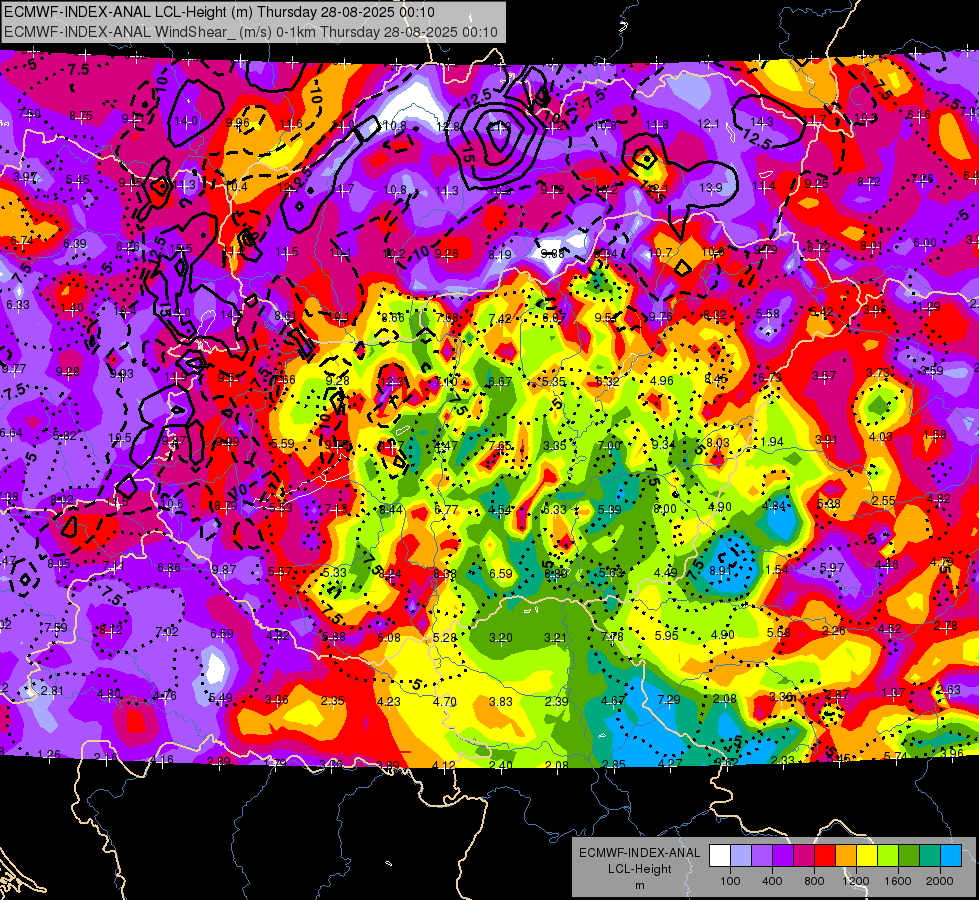
Task: Click the sky-blue legend swatch at the end
Action: point(951,856)
